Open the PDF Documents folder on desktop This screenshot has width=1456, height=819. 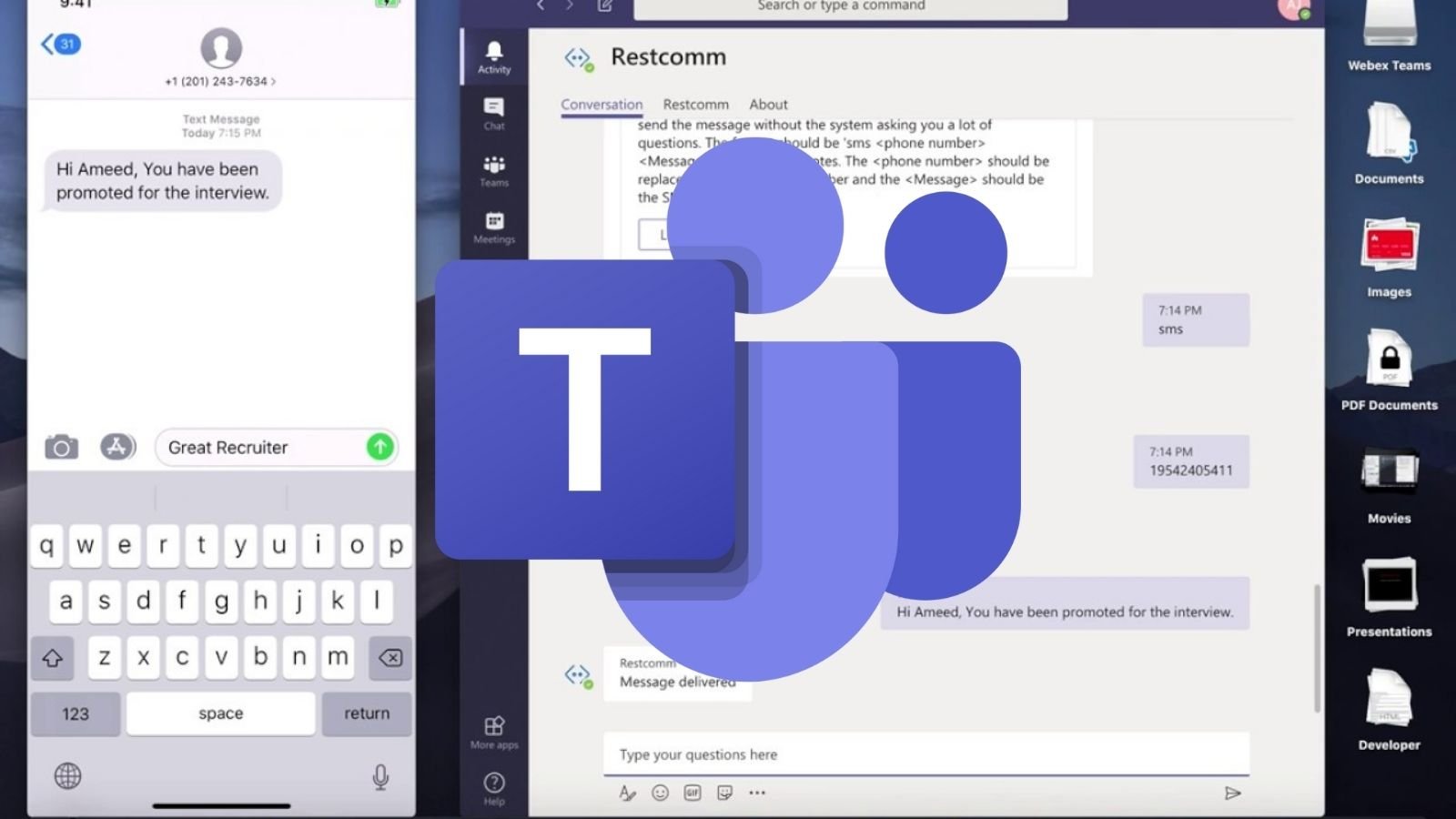pos(1389,369)
